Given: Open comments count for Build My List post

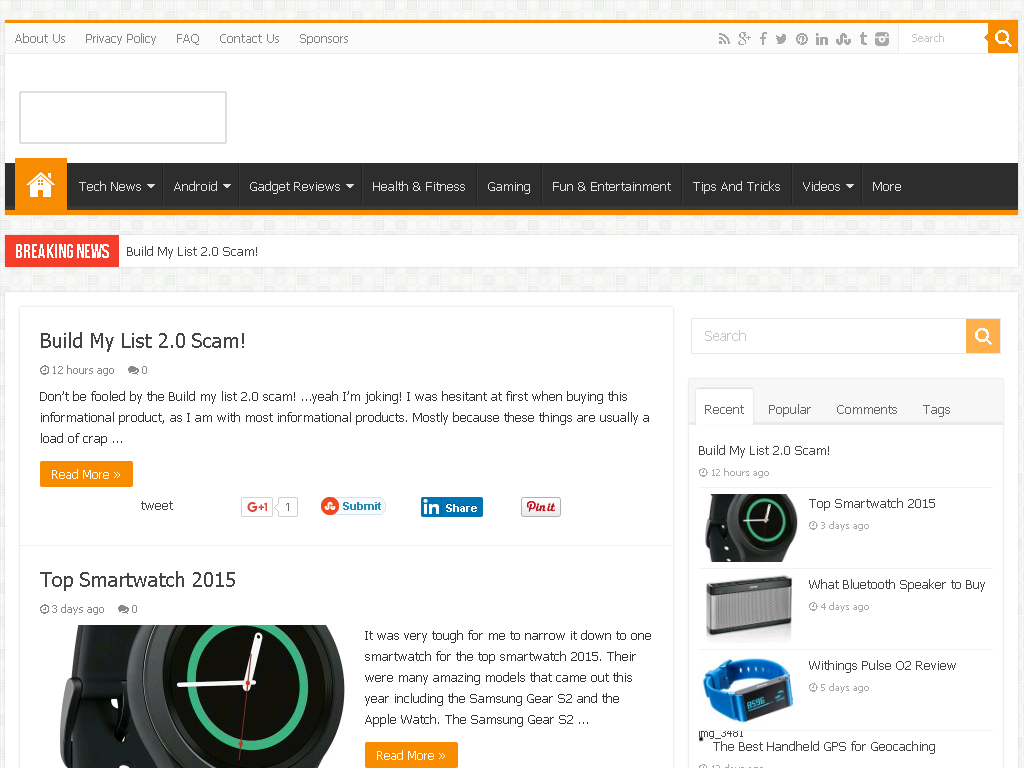Looking at the screenshot, I should tap(138, 370).
